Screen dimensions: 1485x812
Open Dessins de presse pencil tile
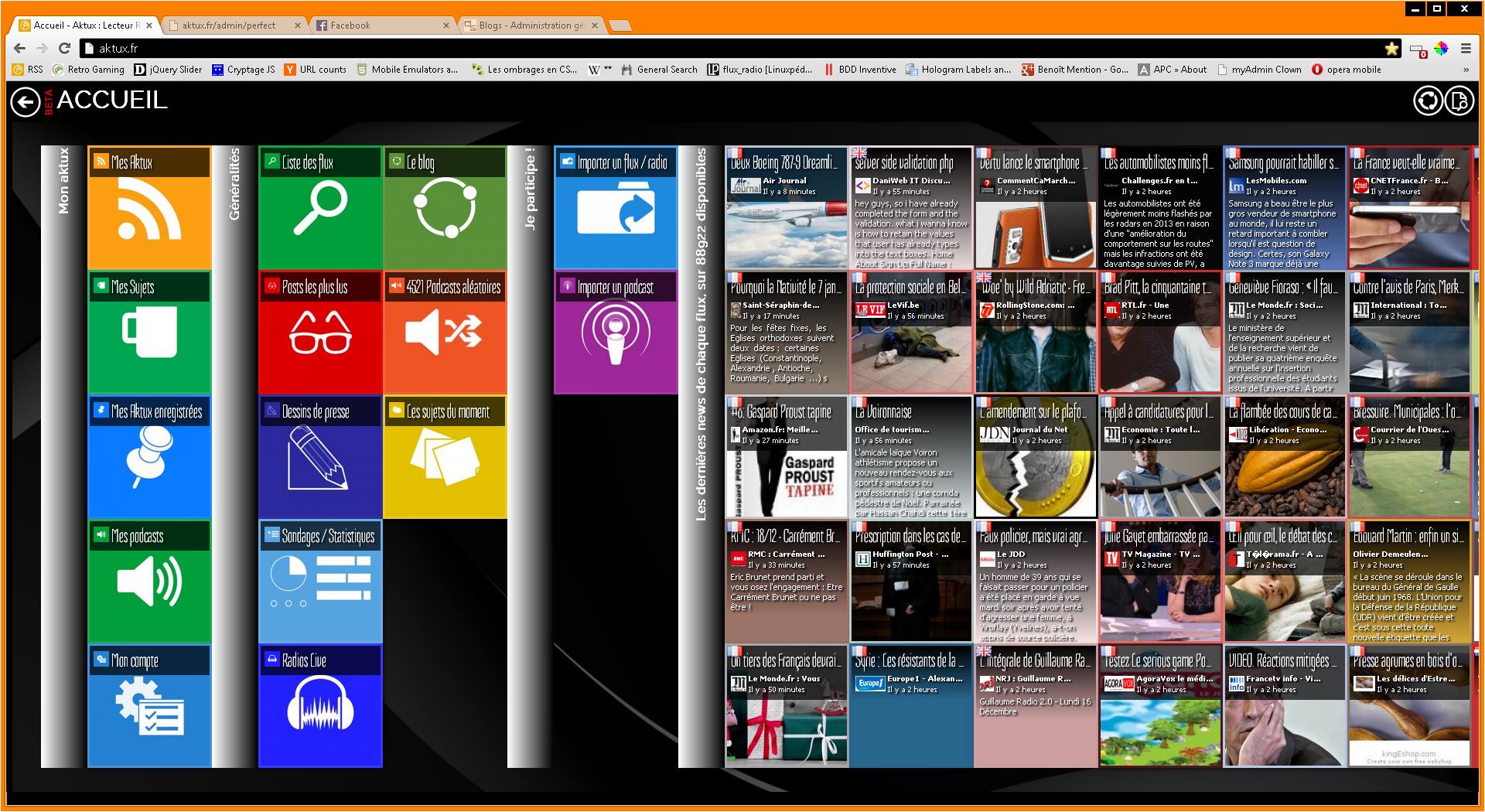(x=320, y=456)
